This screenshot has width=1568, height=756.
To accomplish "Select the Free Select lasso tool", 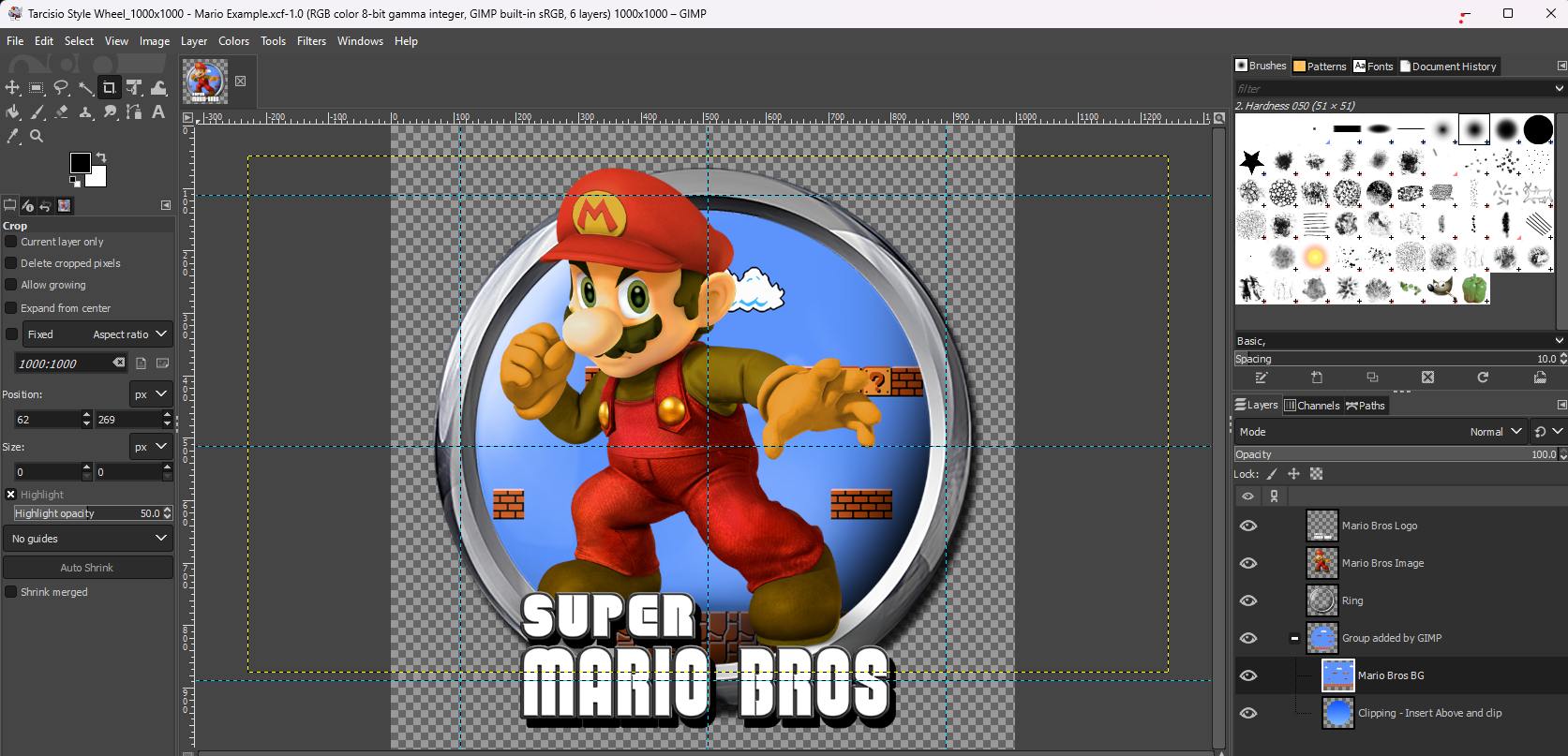I will [x=61, y=87].
